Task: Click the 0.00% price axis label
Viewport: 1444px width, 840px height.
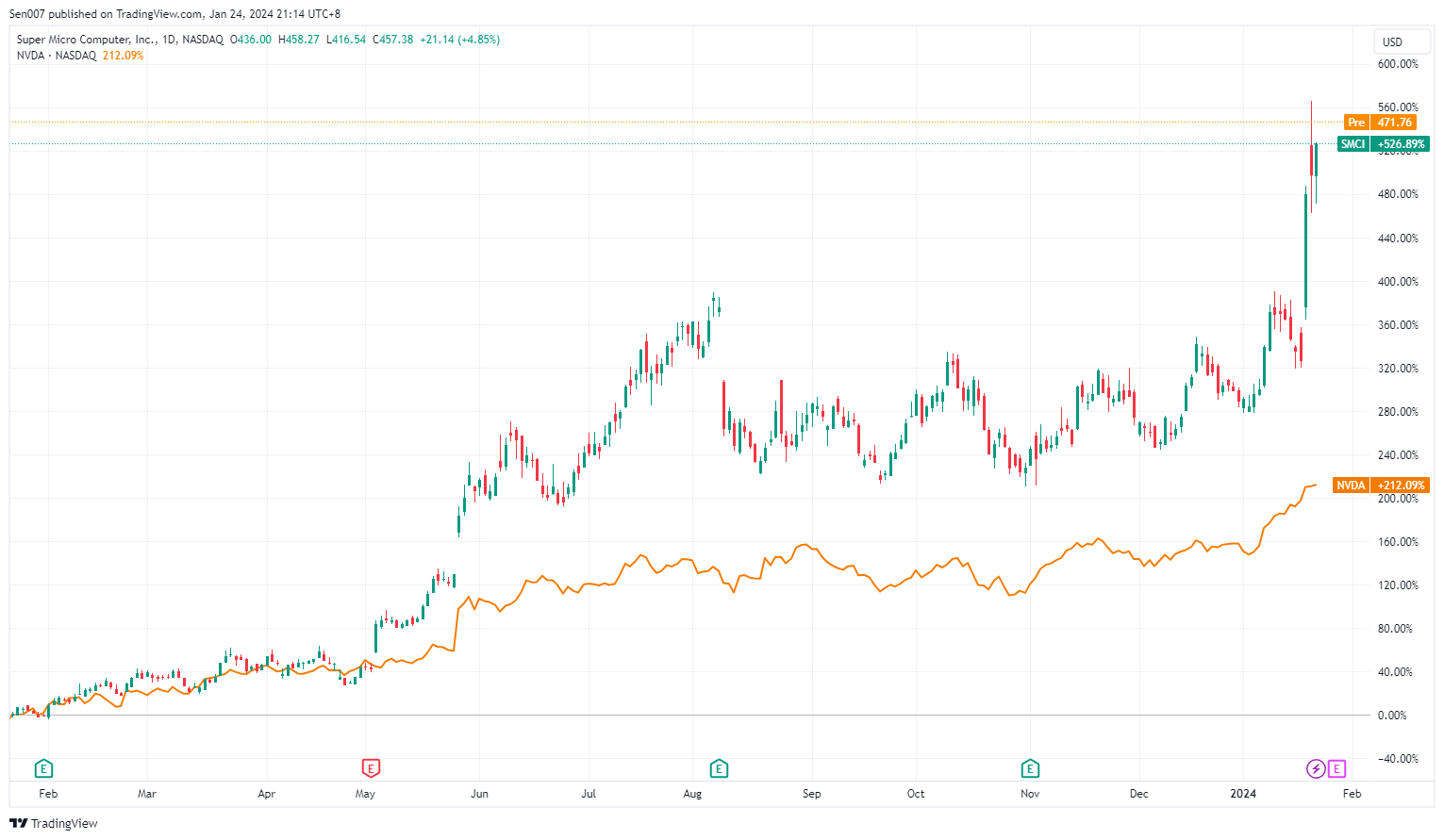Action: (1393, 716)
